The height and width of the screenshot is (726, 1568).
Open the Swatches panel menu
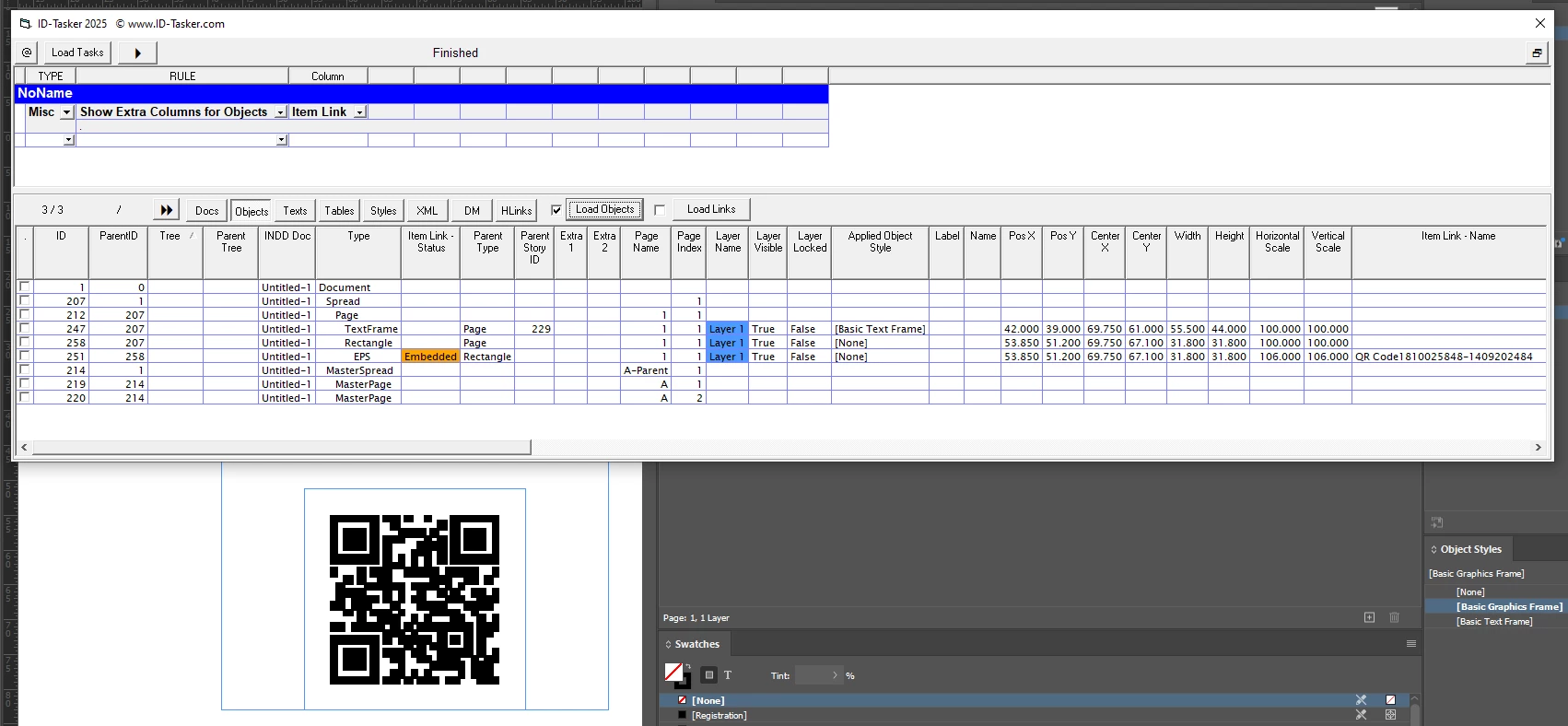(x=1410, y=644)
